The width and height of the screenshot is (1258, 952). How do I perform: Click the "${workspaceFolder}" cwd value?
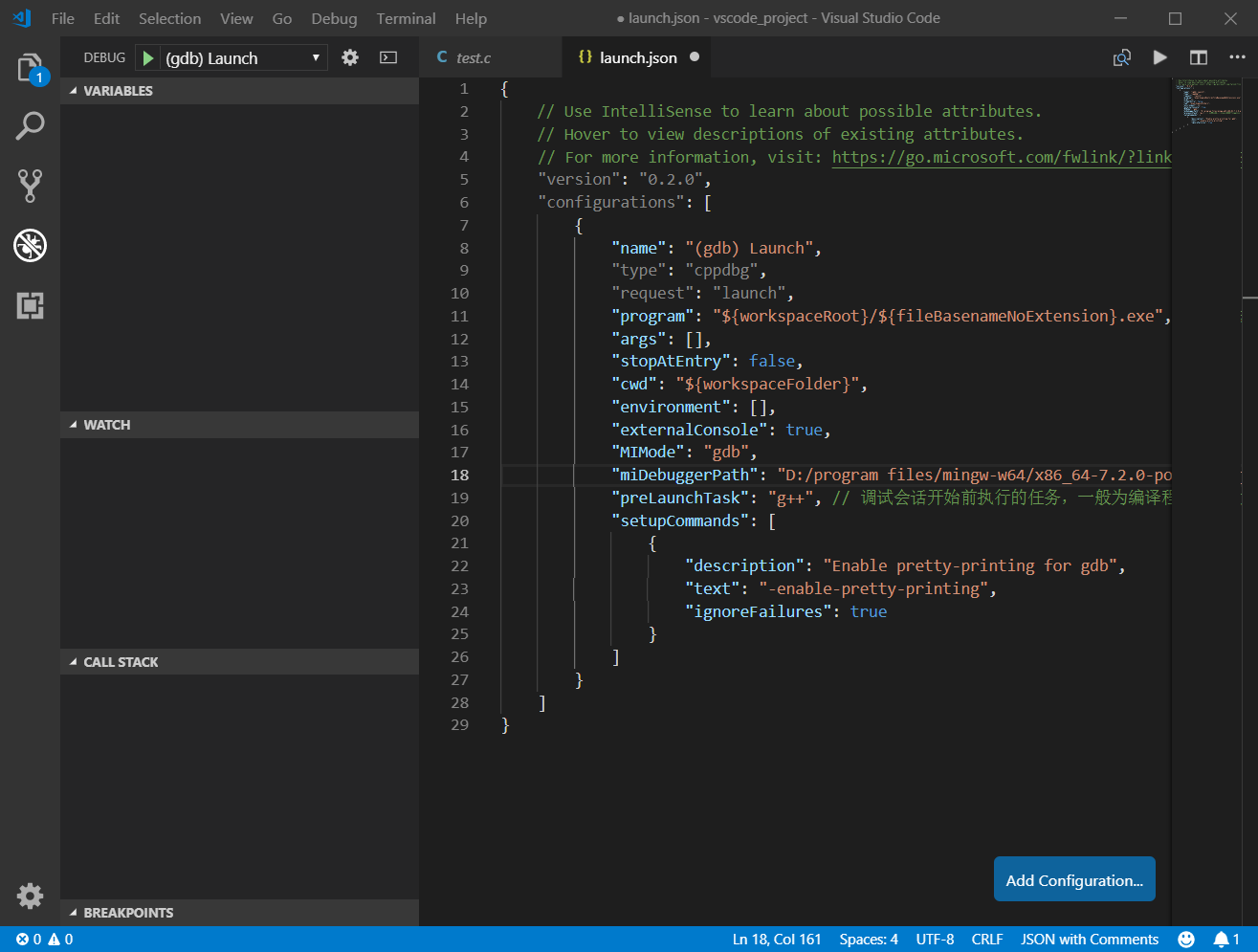tap(767, 384)
